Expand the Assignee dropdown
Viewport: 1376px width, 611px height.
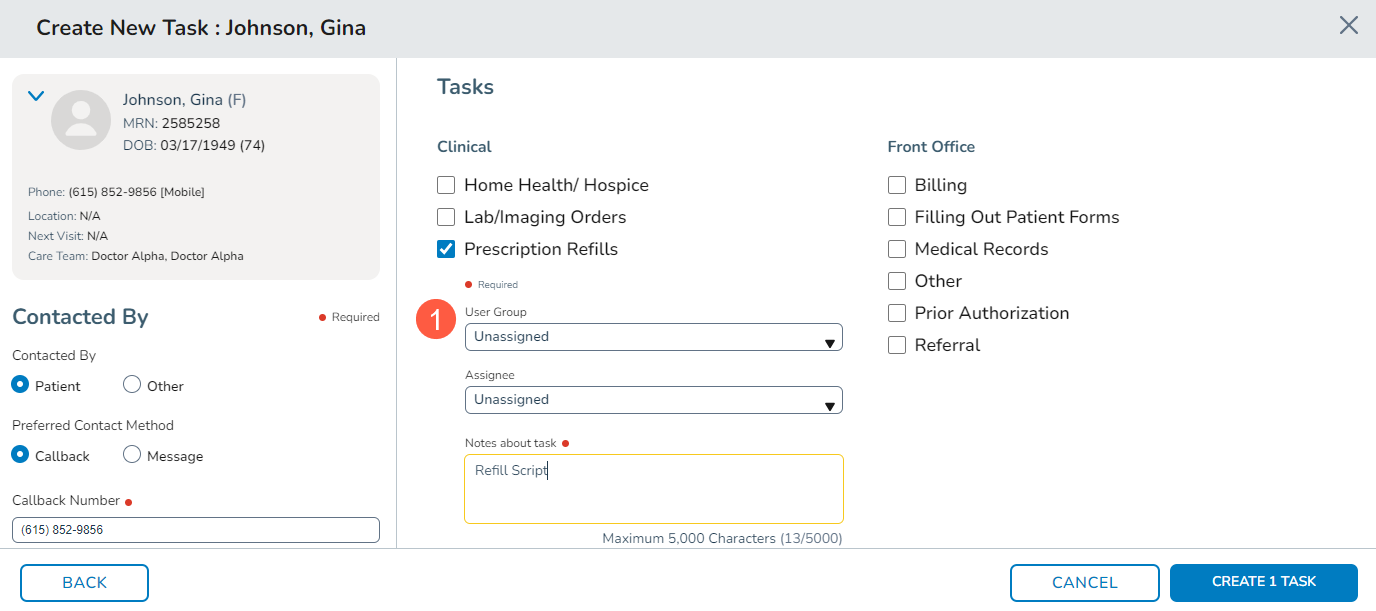pos(653,400)
